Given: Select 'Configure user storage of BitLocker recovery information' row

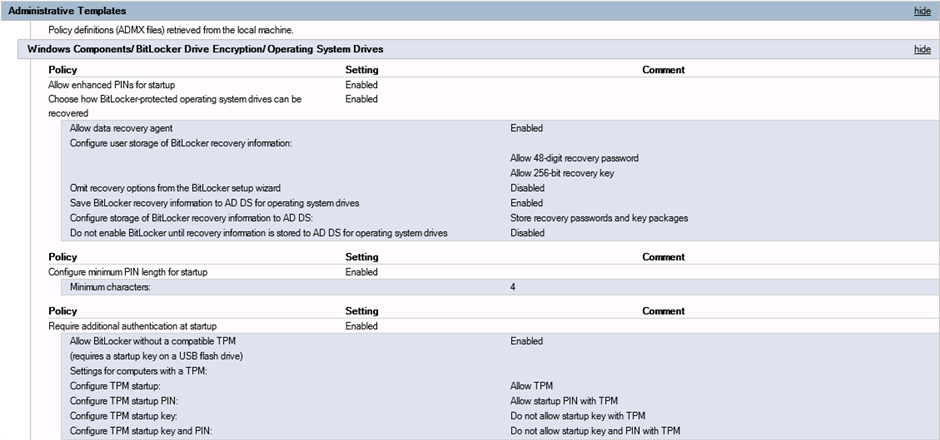Looking at the screenshot, I should point(180,143).
